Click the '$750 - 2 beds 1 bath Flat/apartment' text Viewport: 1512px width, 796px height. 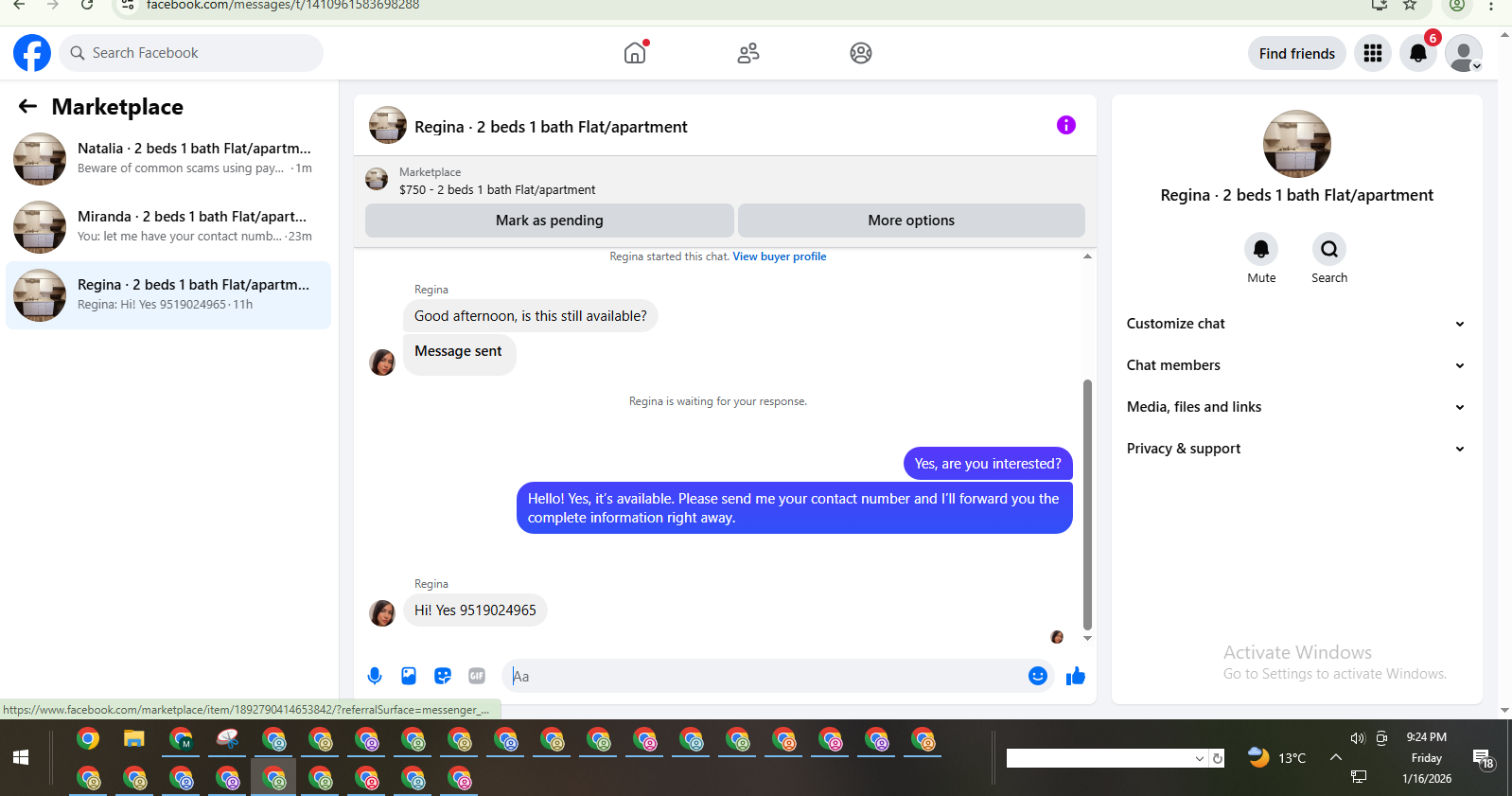click(498, 189)
